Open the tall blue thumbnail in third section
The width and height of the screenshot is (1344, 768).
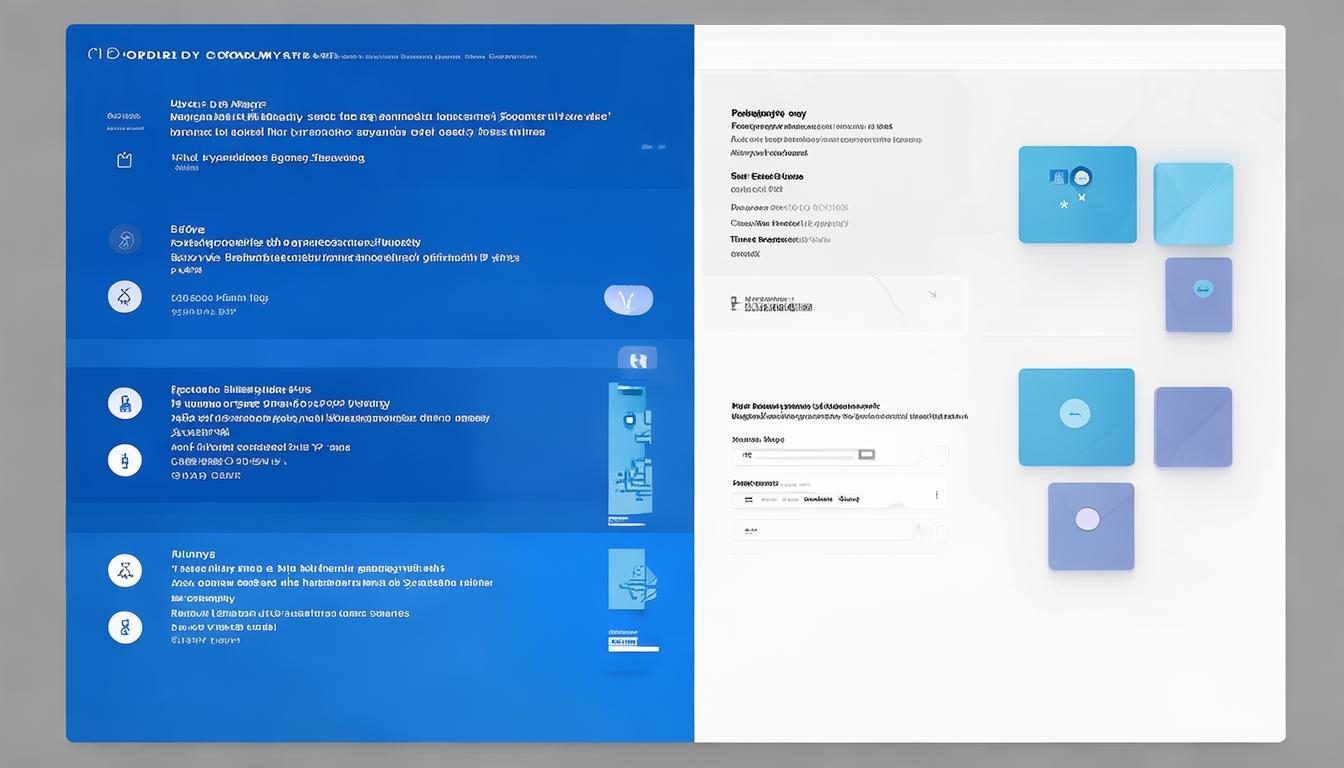tap(629, 448)
